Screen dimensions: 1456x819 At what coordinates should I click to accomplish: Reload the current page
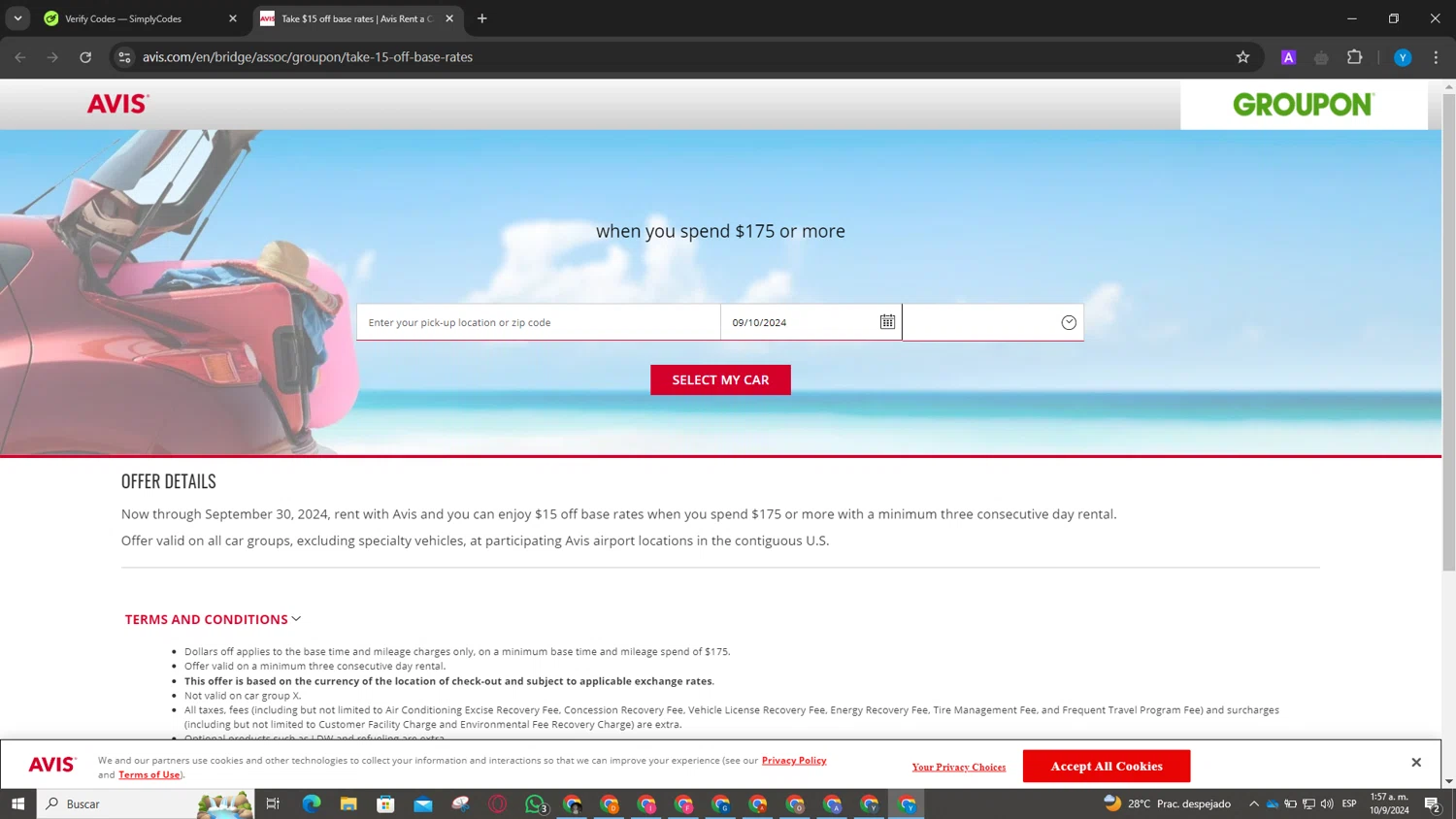pos(85,57)
